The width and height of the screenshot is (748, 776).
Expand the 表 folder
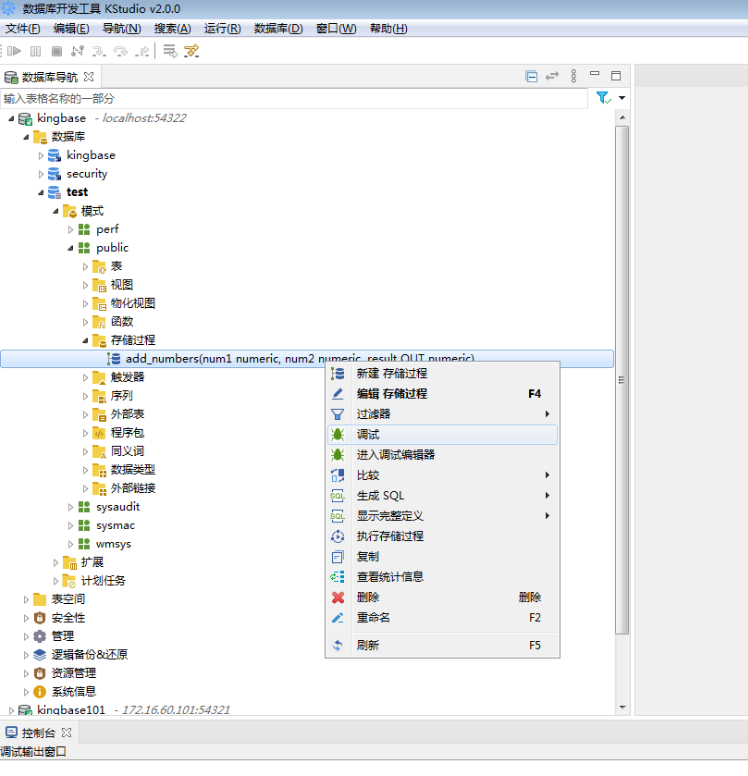coord(85,267)
